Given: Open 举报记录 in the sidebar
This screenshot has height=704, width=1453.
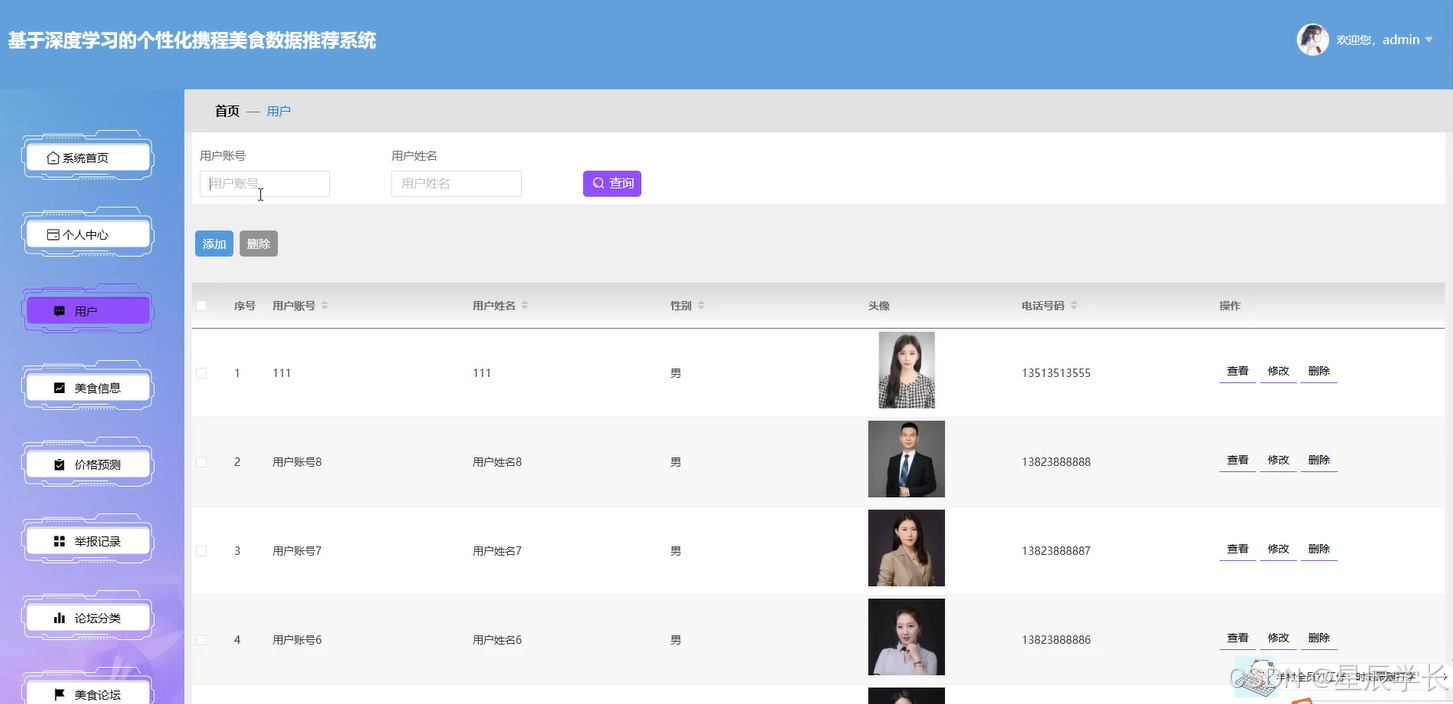Looking at the screenshot, I should click(x=87, y=541).
